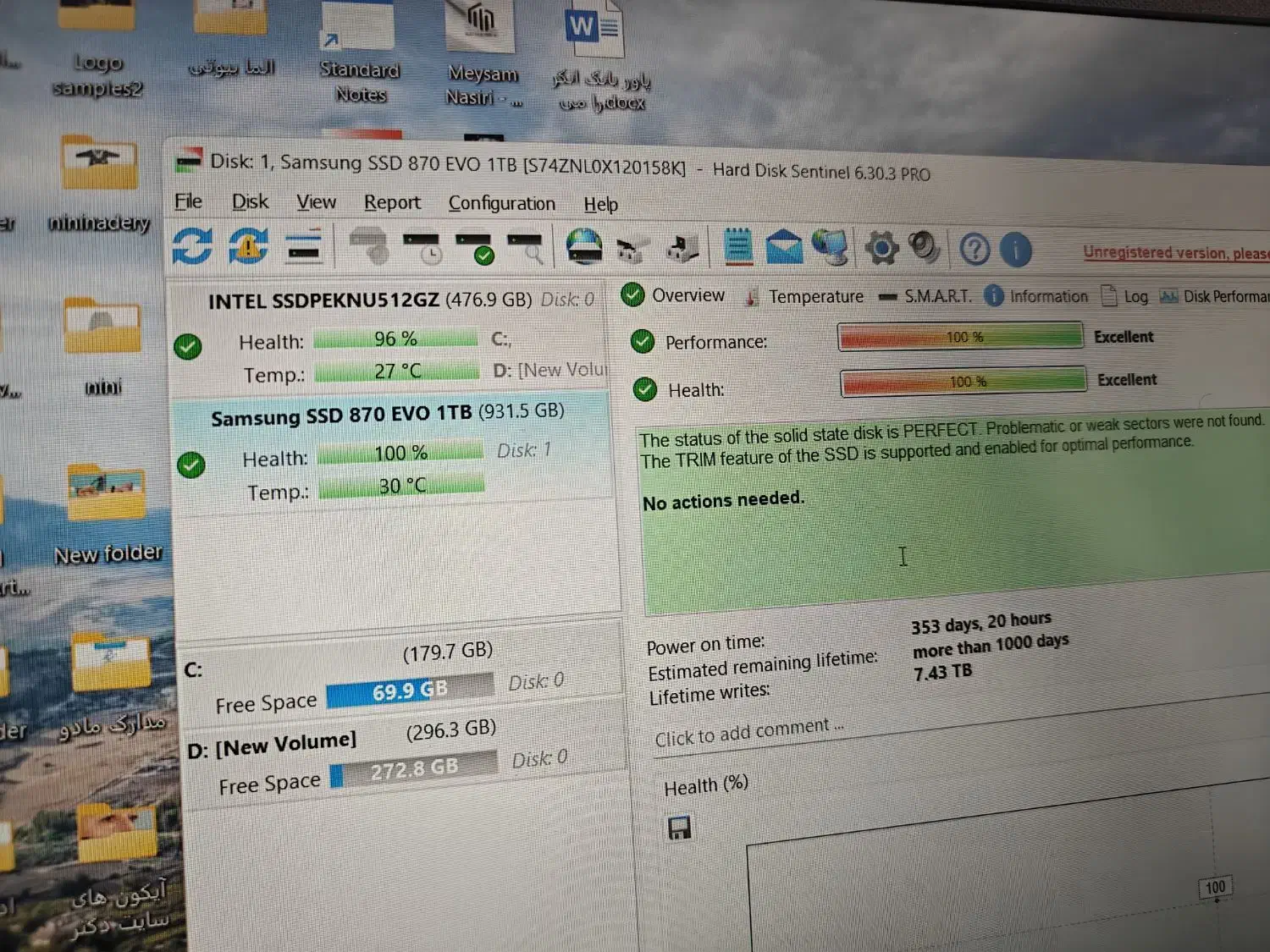The width and height of the screenshot is (1270, 952).
Task: Click the grey device icon left of notepad icon
Action: pos(682,248)
